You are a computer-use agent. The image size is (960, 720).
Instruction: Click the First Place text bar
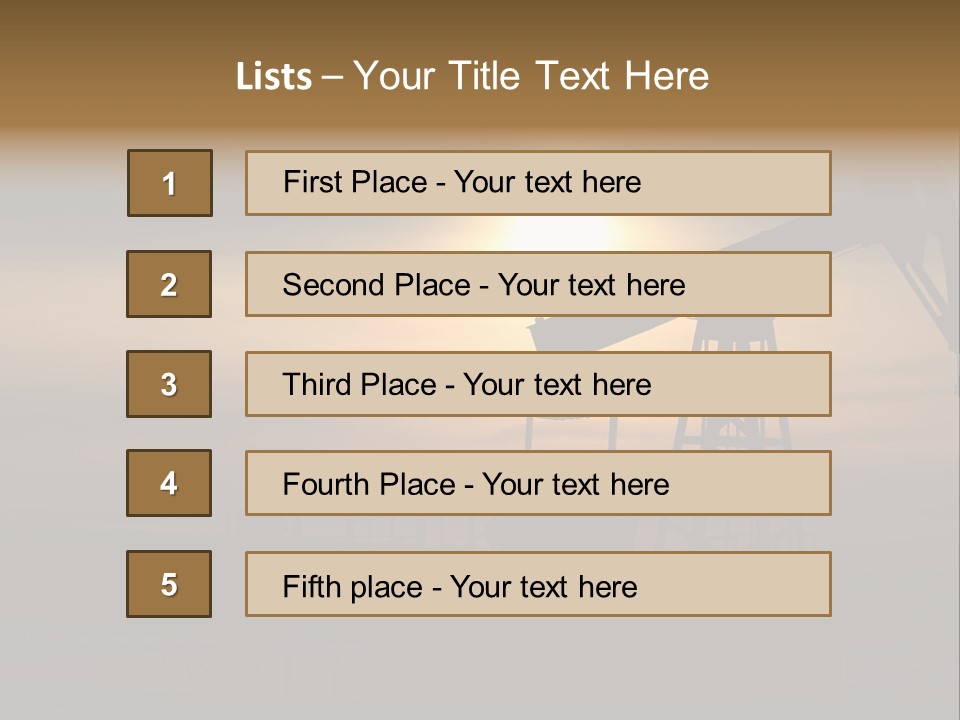pyautogui.click(x=538, y=183)
